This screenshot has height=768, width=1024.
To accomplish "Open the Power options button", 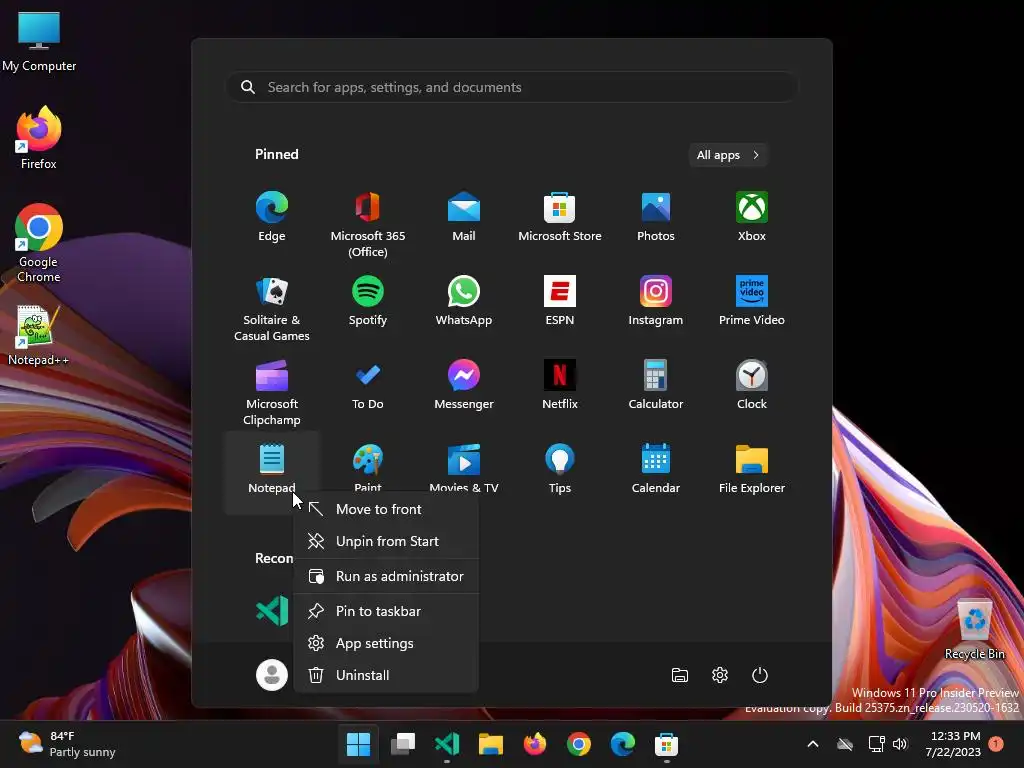I will point(760,675).
